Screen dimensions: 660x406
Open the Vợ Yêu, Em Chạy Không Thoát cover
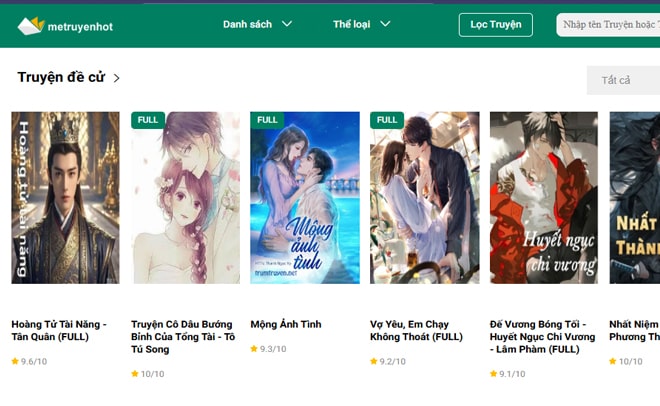pyautogui.click(x=424, y=197)
